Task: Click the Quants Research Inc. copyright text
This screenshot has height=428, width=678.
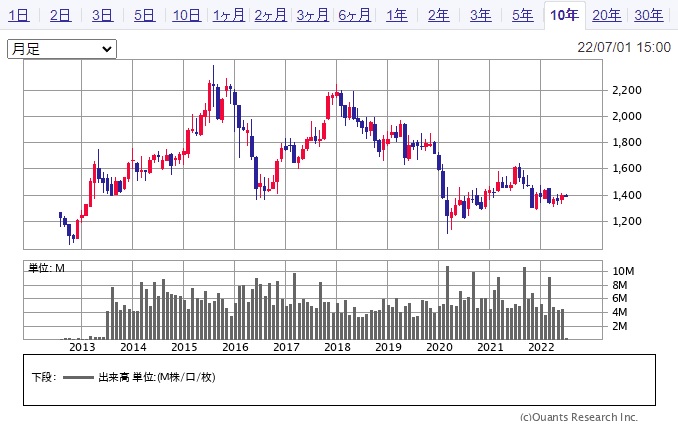Action: [579, 417]
